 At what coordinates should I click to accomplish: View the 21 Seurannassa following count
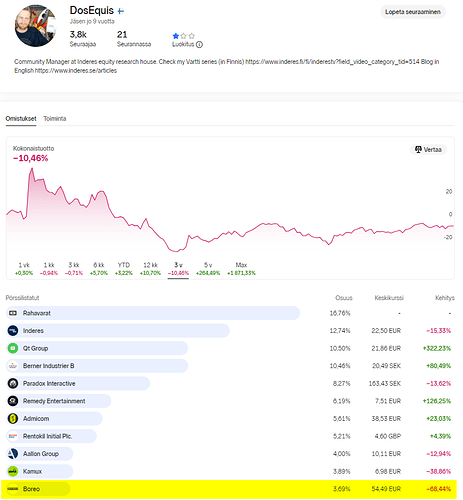pyautogui.click(x=134, y=39)
